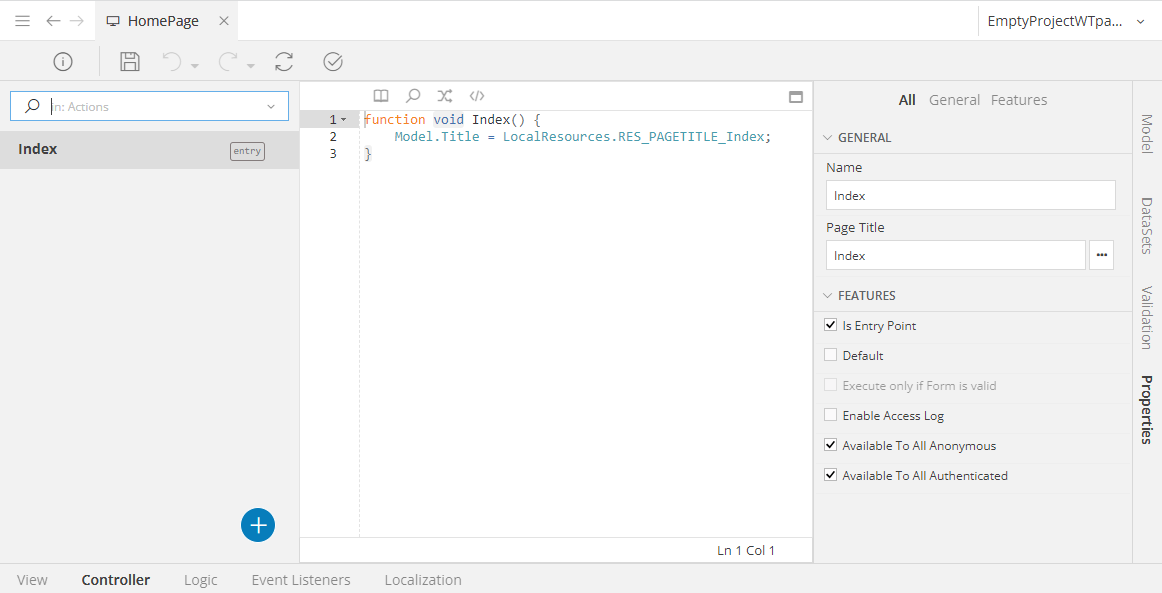This screenshot has height=593, width=1162.
Task: Uncheck the Is Entry Point checkbox
Action: pos(830,325)
